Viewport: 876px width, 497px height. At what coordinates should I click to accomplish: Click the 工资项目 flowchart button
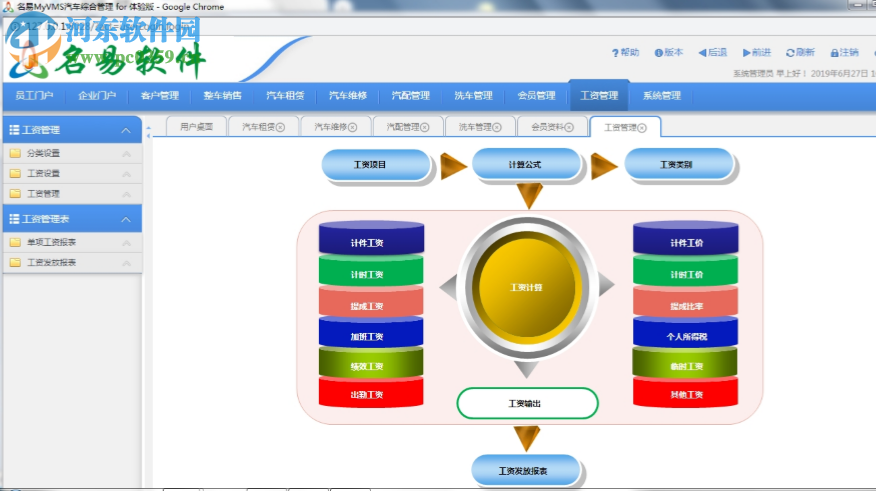tap(376, 165)
